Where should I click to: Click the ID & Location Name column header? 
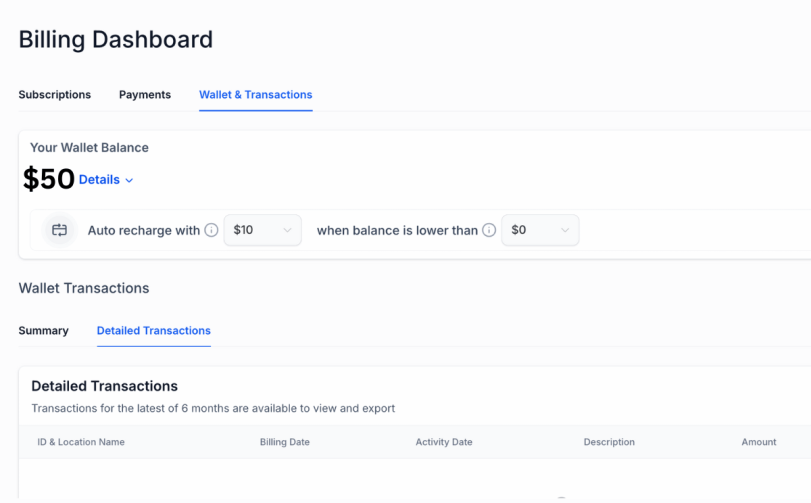pyautogui.click(x=81, y=442)
